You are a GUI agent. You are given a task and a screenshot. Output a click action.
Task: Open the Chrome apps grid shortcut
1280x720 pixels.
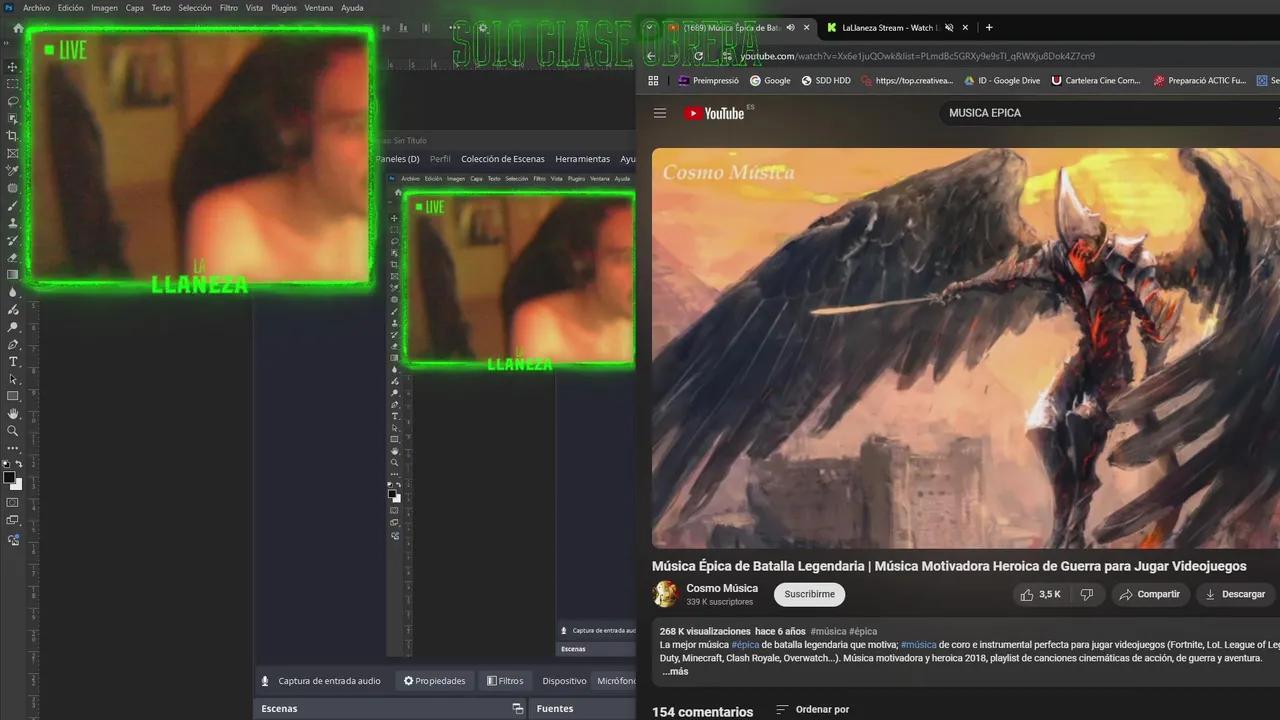653,80
